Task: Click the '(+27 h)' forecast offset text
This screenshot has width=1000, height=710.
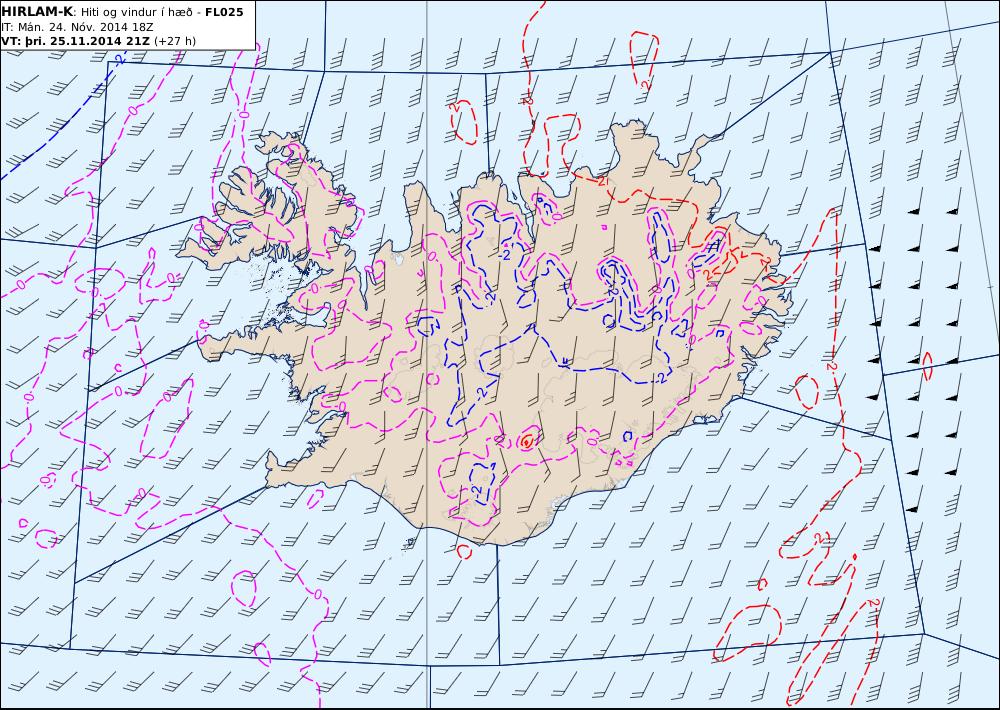Action: click(x=175, y=41)
